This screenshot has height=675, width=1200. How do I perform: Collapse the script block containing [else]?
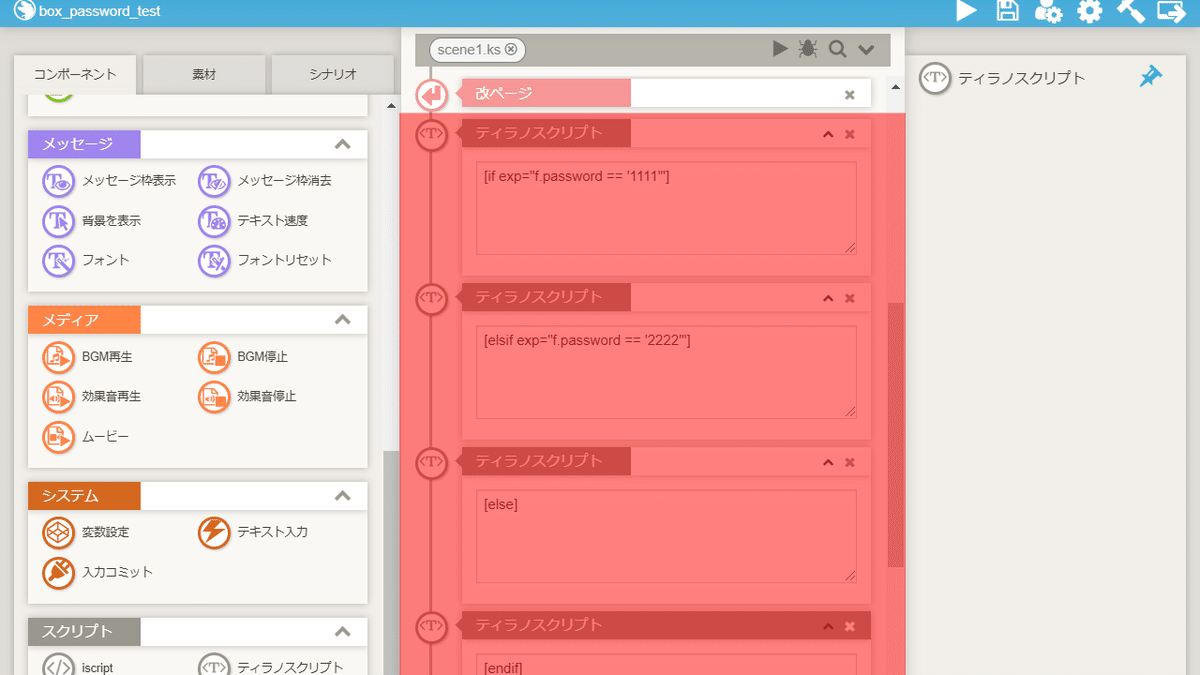coord(828,462)
